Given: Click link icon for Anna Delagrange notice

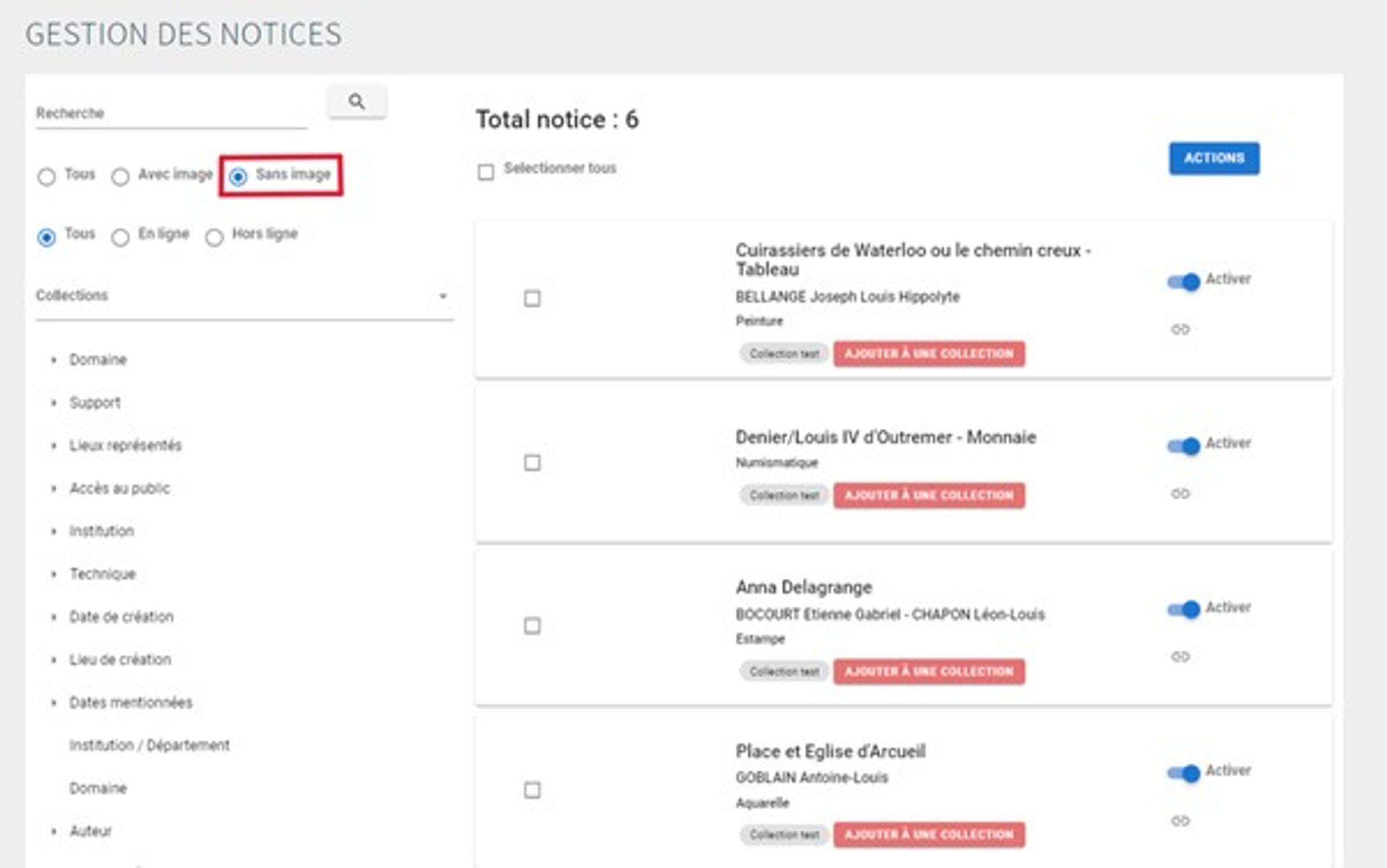Looking at the screenshot, I should 1180,657.
